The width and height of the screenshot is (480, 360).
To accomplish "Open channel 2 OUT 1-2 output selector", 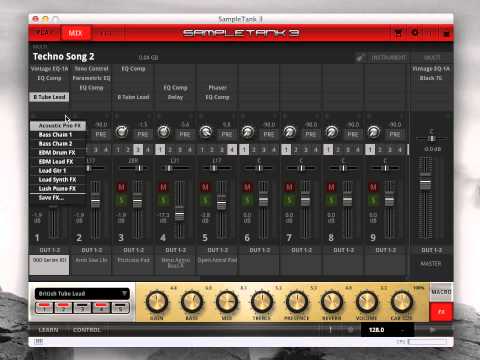I will click(x=91, y=250).
